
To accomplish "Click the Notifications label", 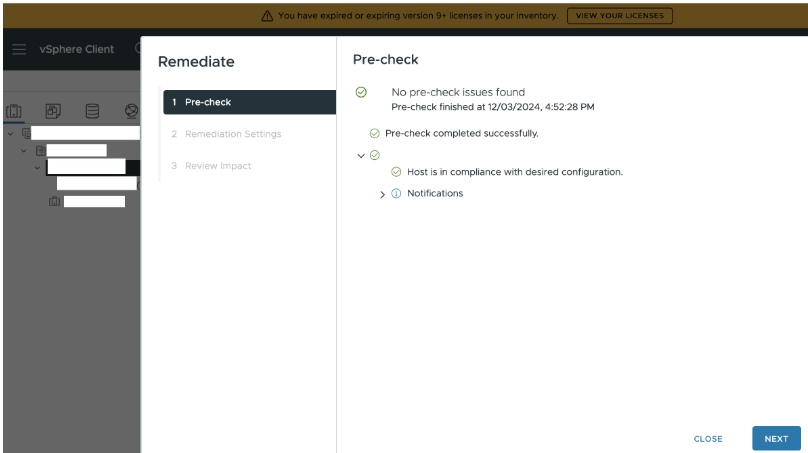I will coord(435,193).
